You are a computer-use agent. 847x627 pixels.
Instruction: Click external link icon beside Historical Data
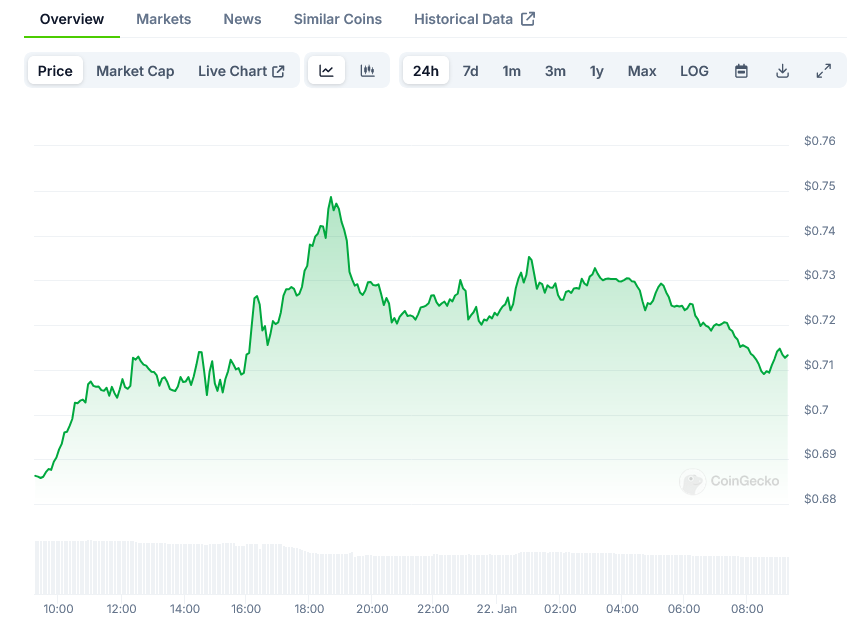tap(528, 19)
